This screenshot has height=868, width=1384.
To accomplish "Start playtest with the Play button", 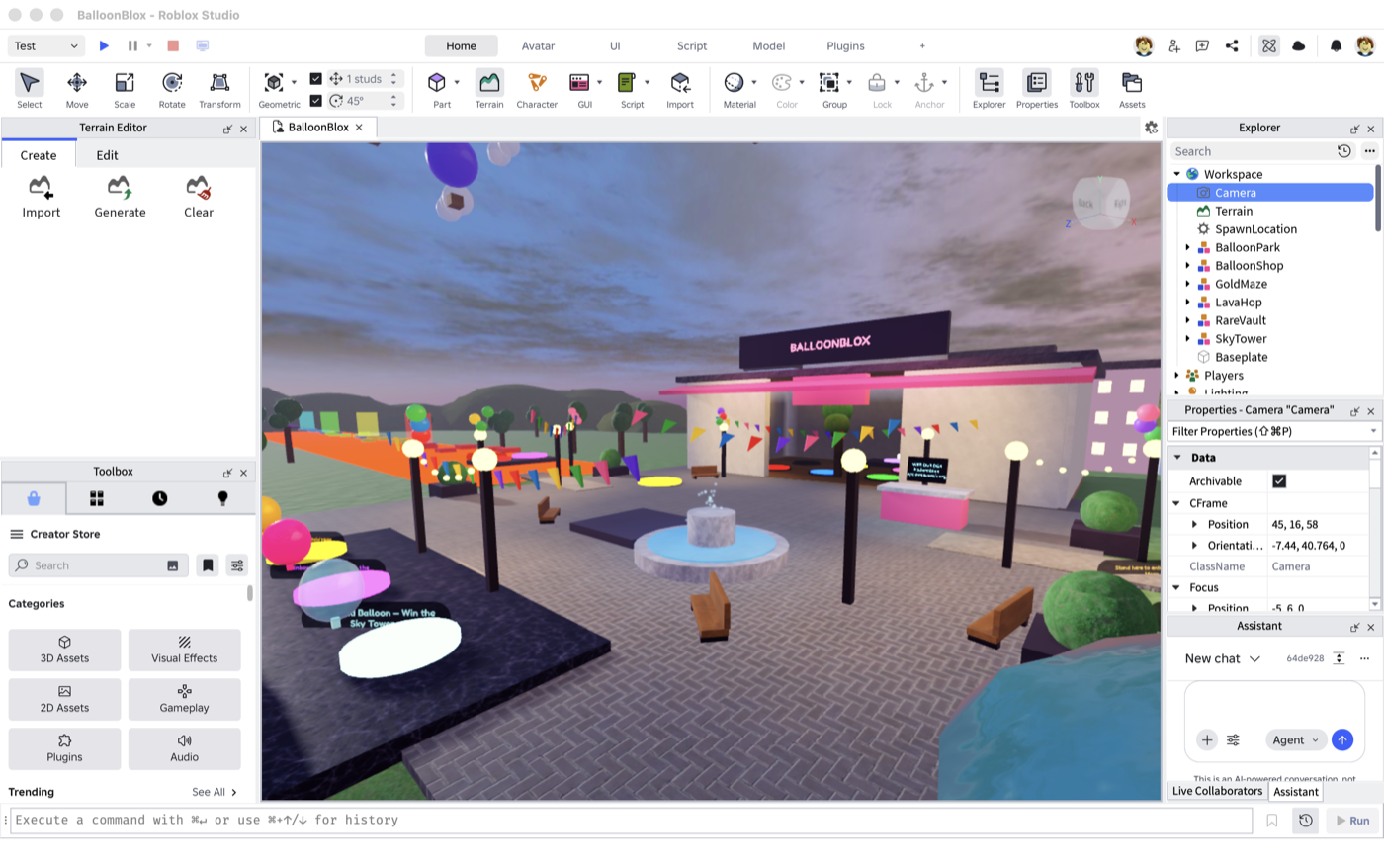I will pyautogui.click(x=104, y=45).
